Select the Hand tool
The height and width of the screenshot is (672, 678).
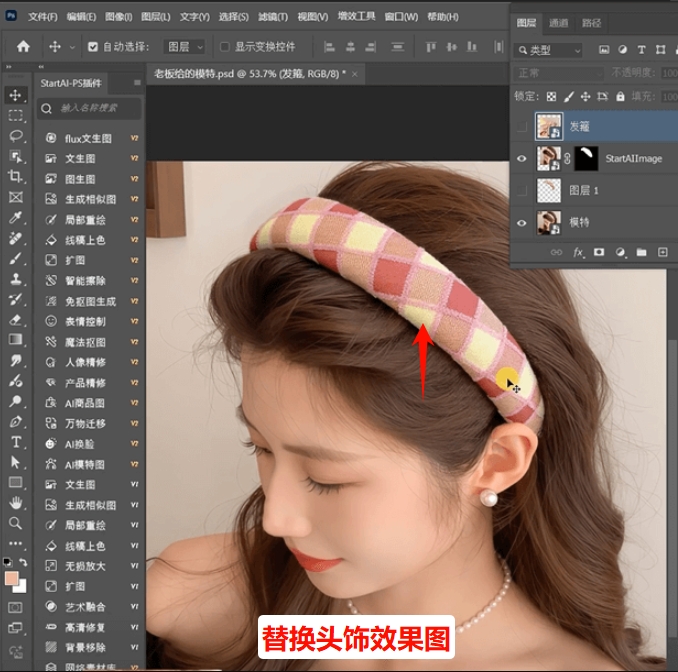(x=16, y=503)
